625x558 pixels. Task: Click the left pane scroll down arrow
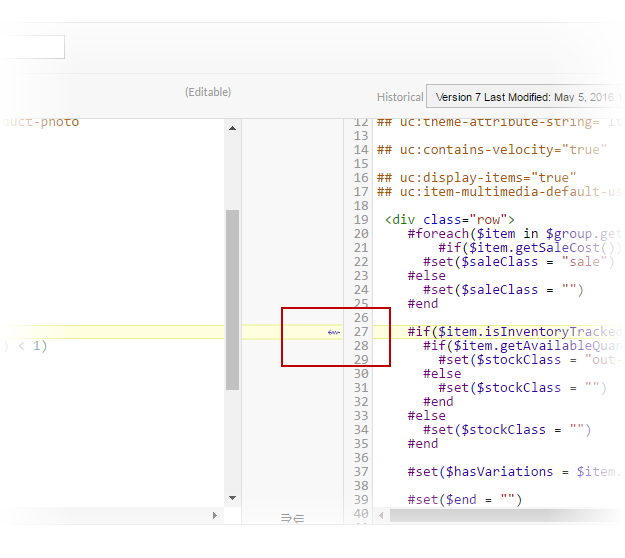pyautogui.click(x=233, y=498)
